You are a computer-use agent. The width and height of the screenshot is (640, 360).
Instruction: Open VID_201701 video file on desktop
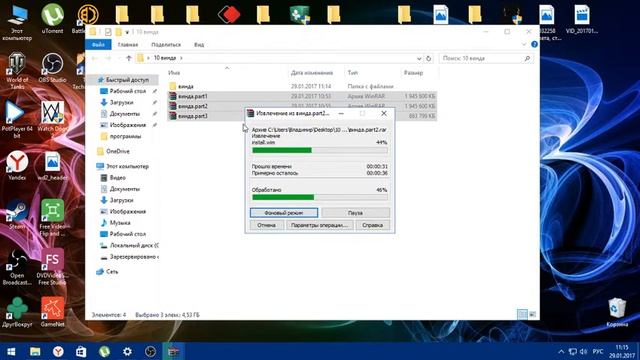(582, 19)
